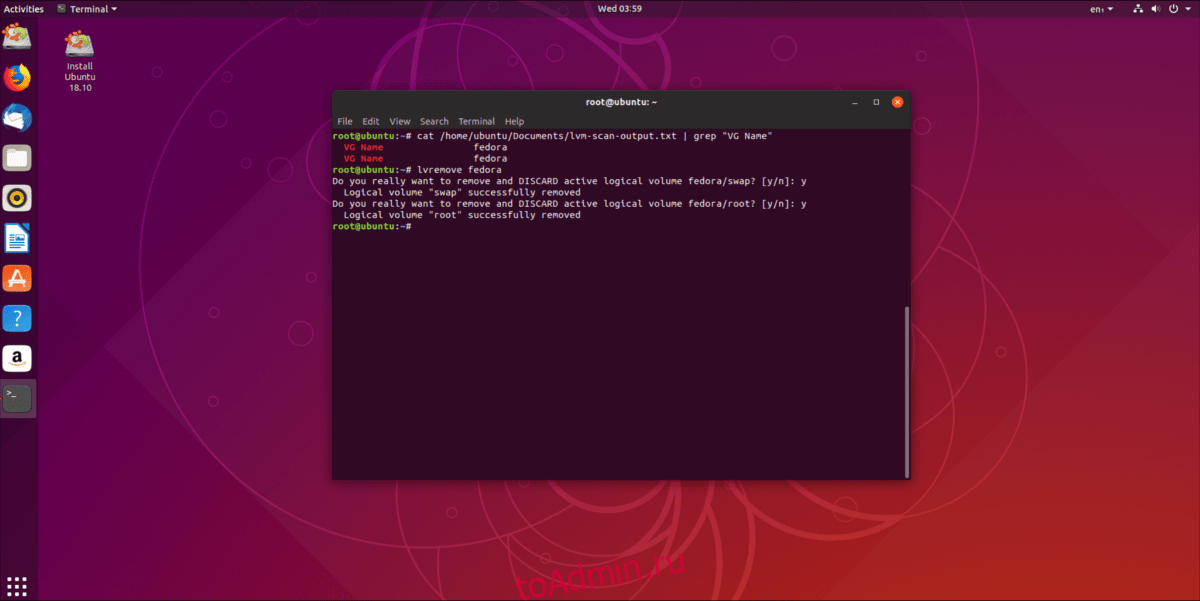The width and height of the screenshot is (1200, 601).
Task: Click the Amazon dock icon
Action: [17, 358]
